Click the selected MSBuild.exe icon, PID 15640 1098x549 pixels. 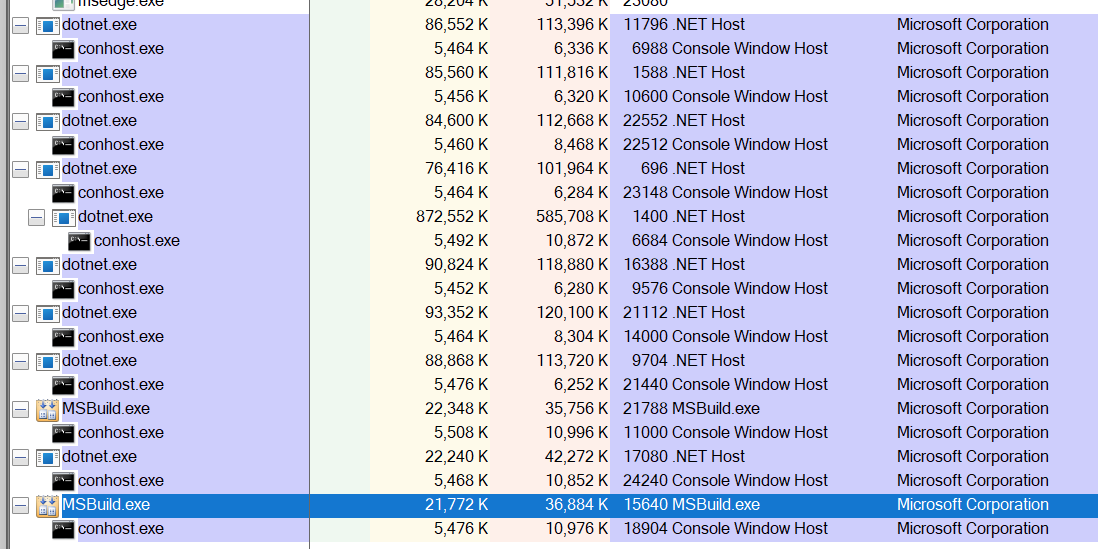click(48, 505)
